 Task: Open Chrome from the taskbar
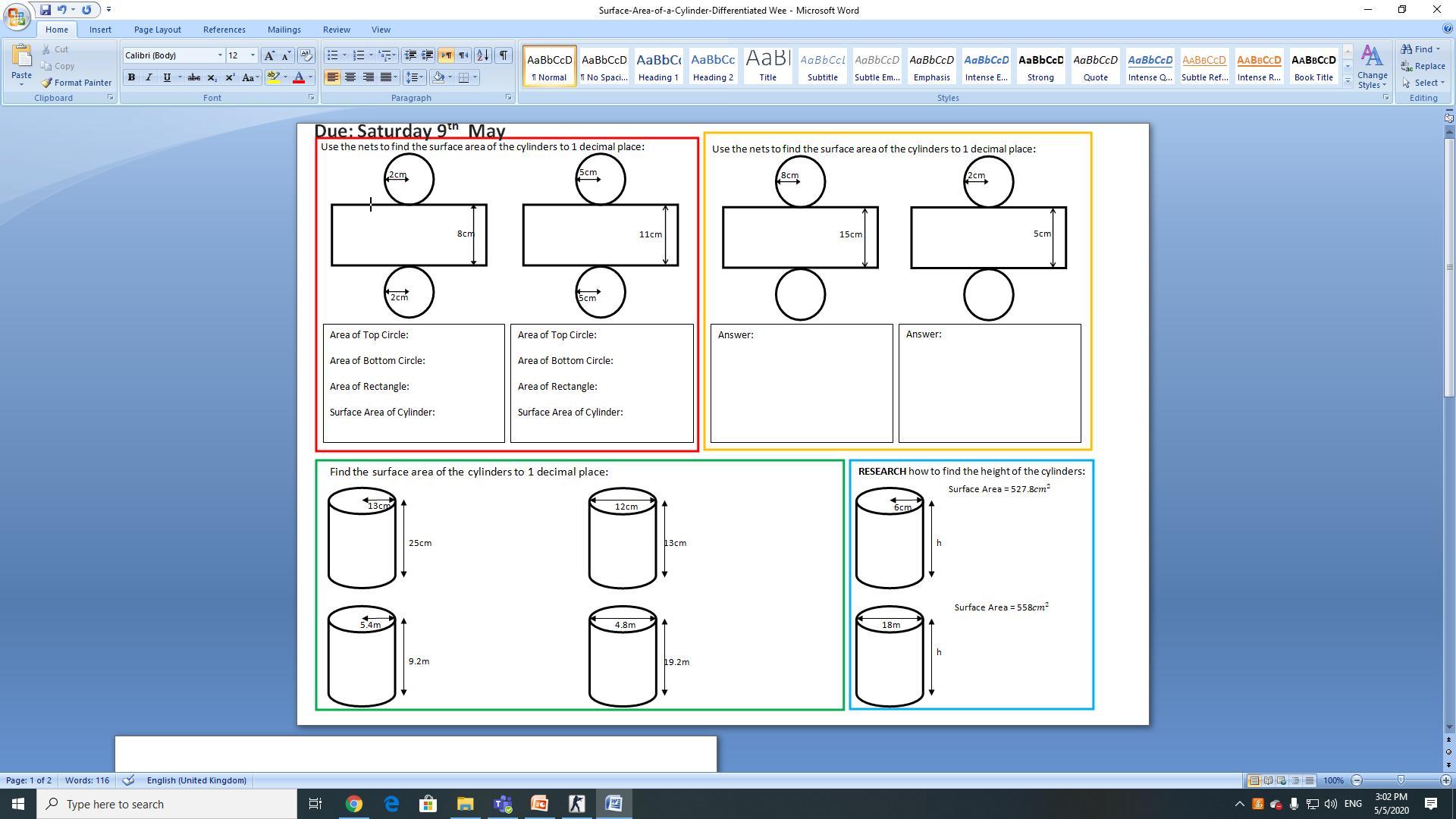coord(354,804)
